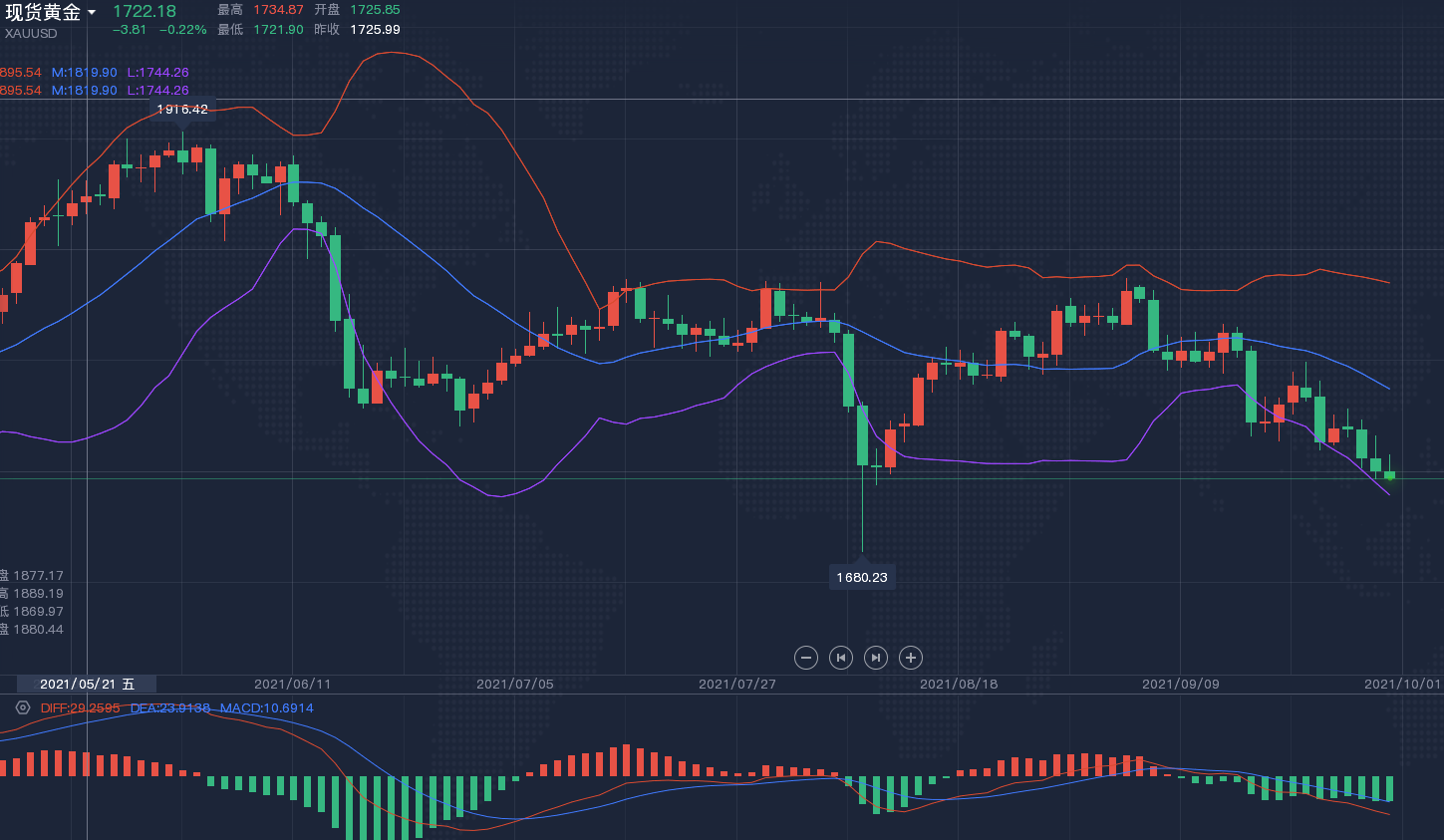Click the MACD:10.6914 legend value

click(x=266, y=708)
